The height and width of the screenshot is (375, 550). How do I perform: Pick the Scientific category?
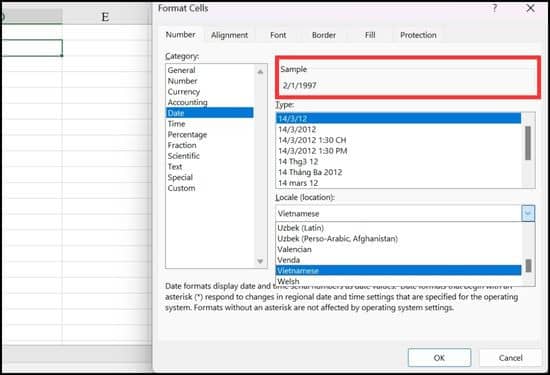coord(209,156)
